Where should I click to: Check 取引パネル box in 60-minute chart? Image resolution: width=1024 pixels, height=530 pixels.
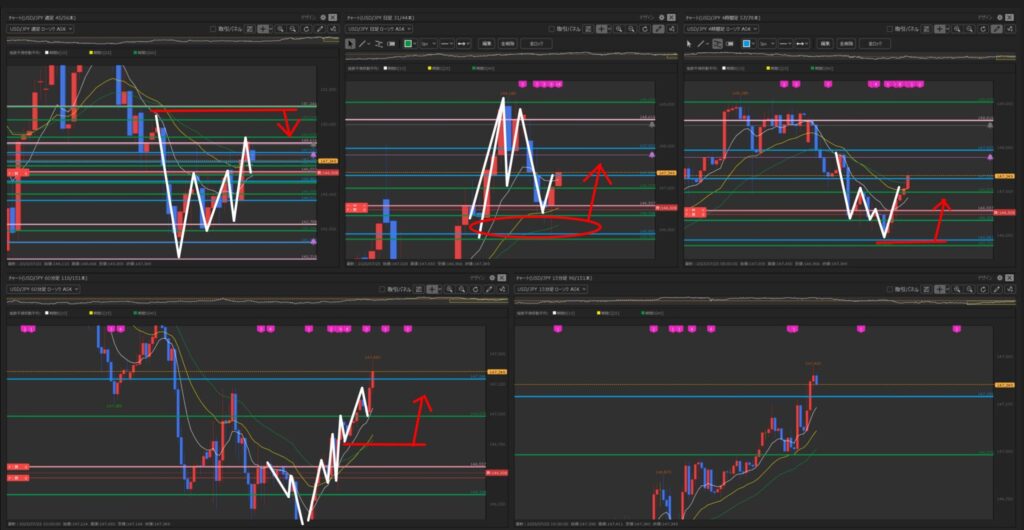point(382,289)
